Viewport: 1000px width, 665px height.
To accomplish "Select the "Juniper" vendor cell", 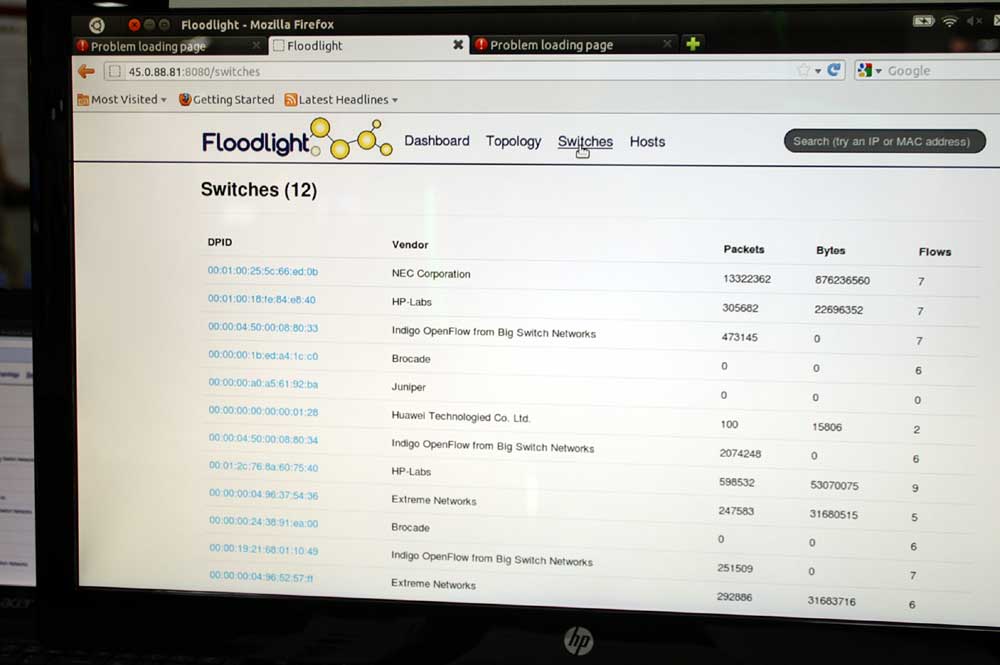I will coord(409,387).
